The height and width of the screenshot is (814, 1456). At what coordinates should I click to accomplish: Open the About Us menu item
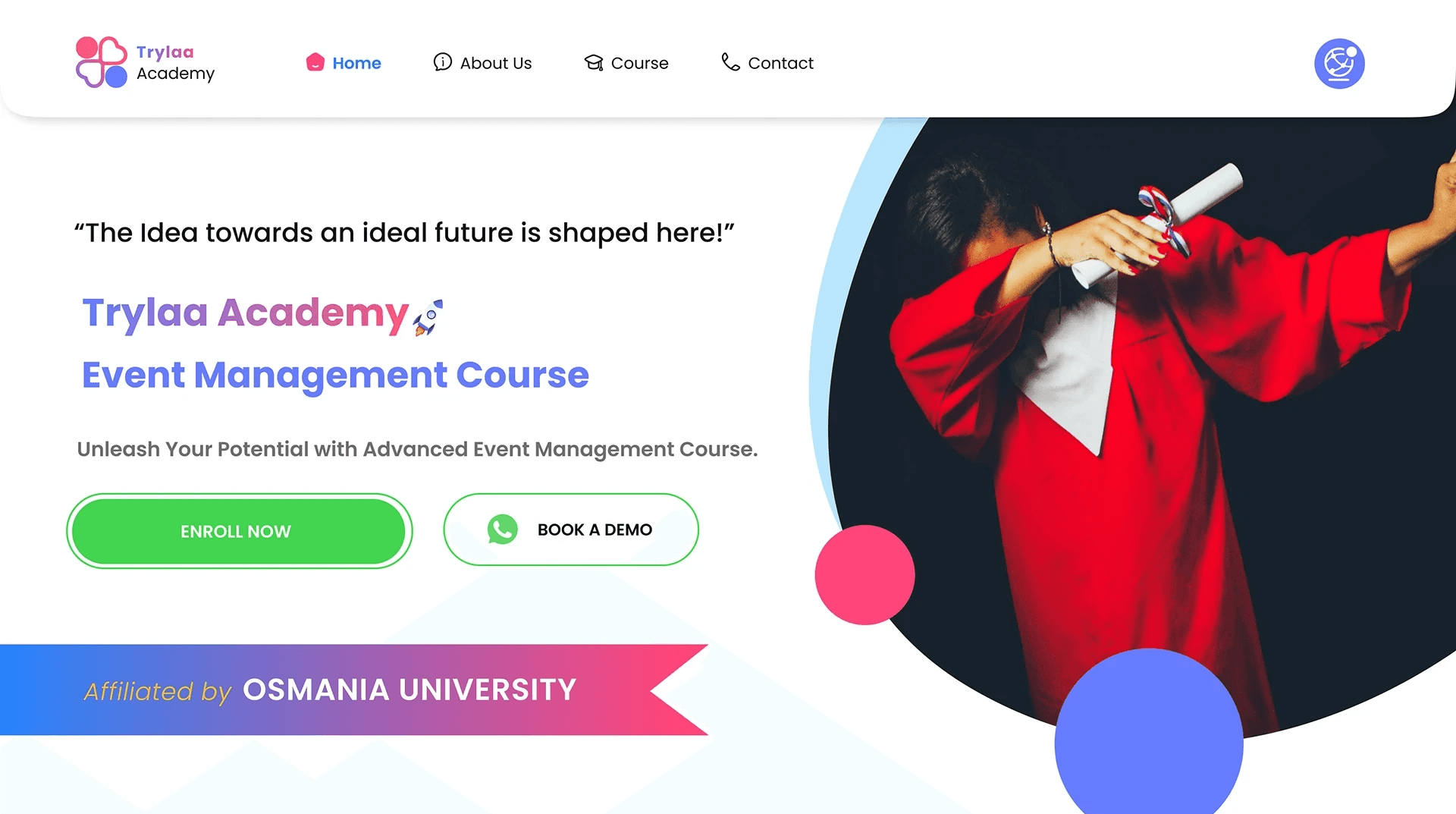coord(482,63)
